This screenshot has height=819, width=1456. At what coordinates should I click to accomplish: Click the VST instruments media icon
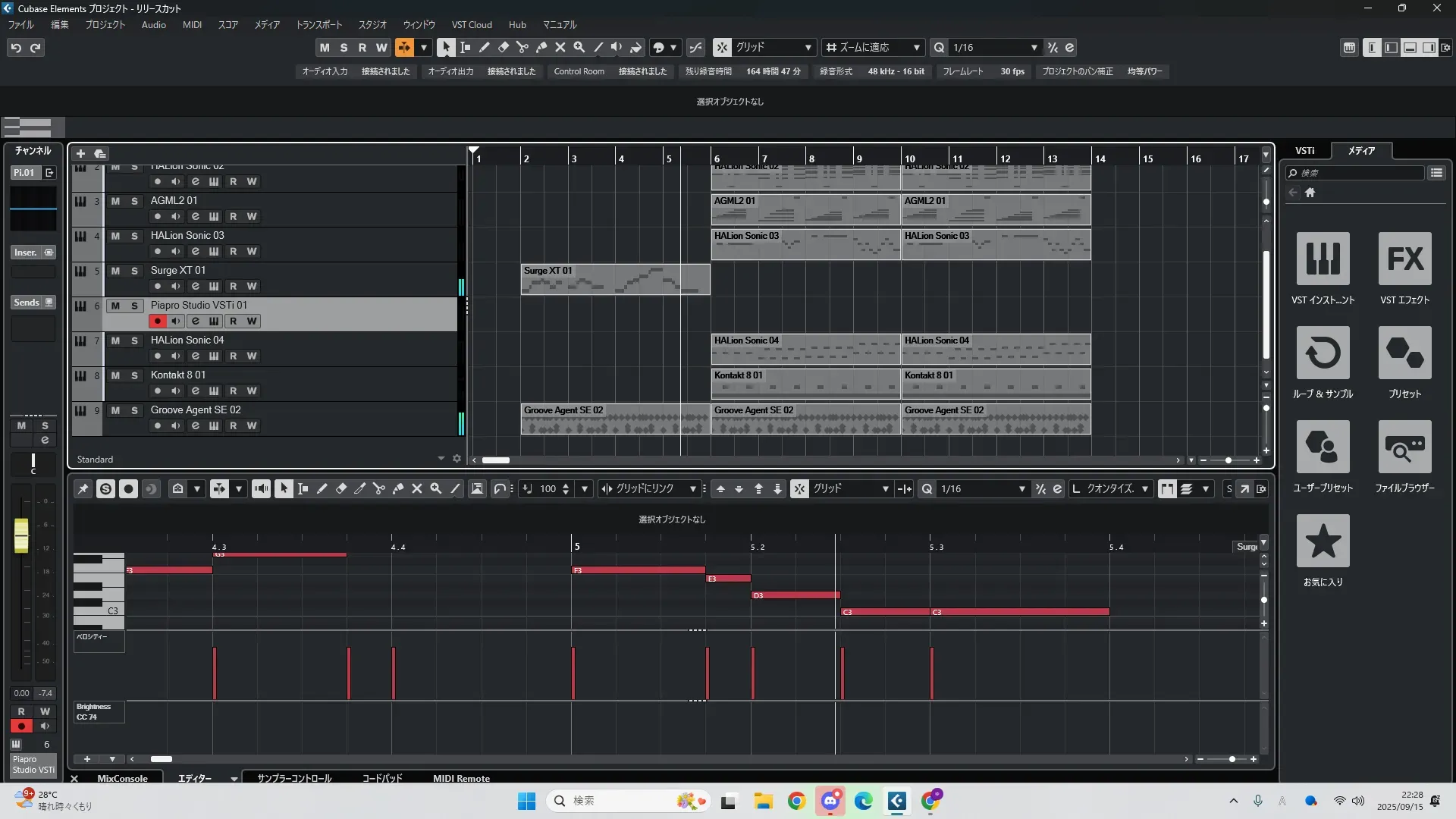point(1323,259)
